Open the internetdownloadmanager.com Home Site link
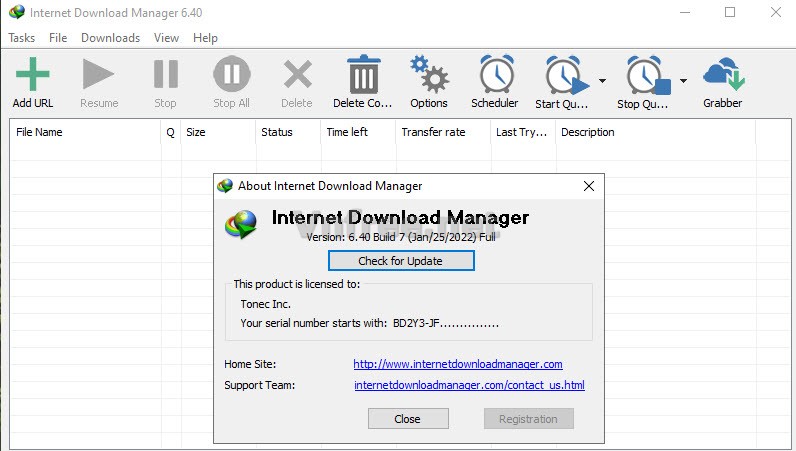The image size is (796, 451). (458, 364)
